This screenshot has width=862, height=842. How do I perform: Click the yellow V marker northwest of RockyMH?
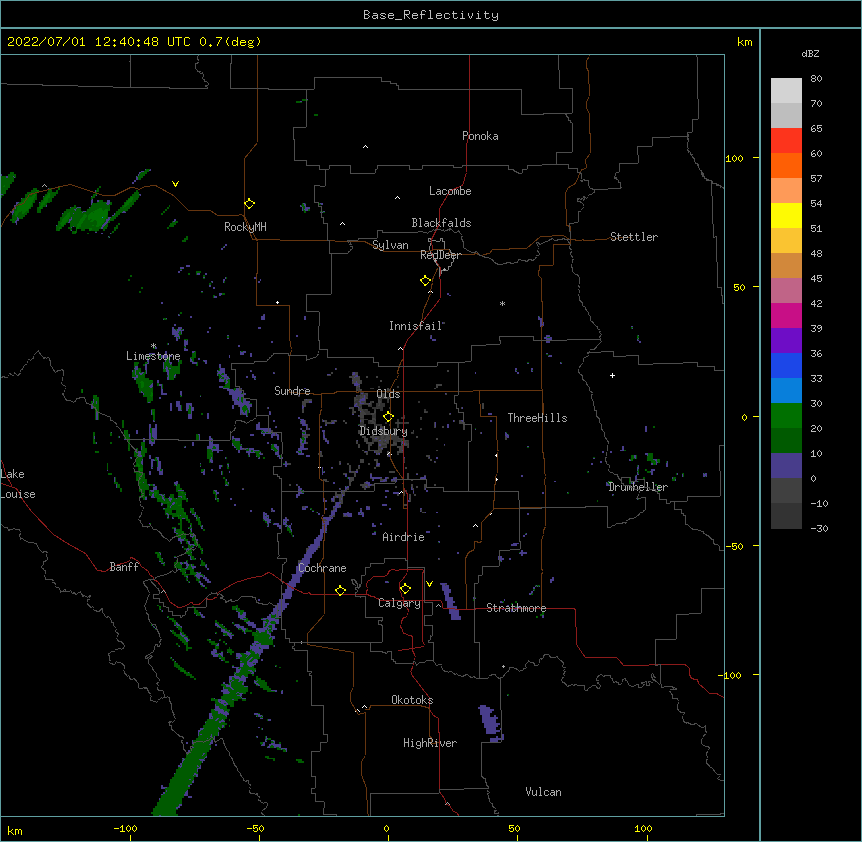(x=175, y=184)
